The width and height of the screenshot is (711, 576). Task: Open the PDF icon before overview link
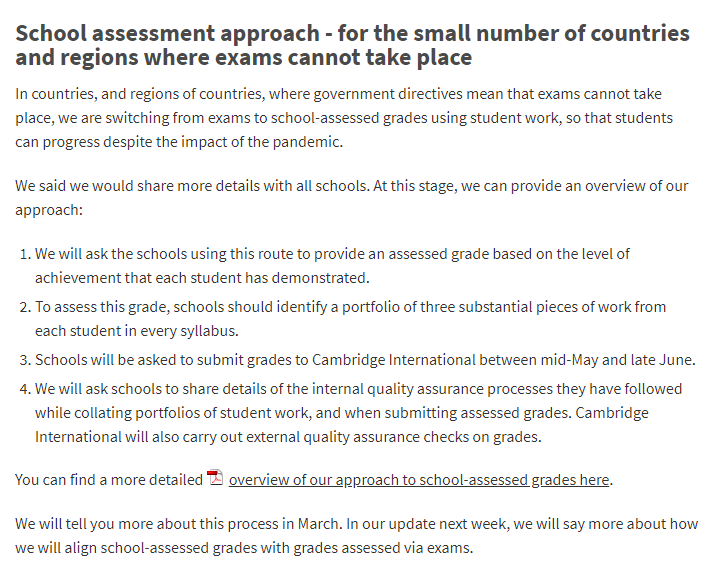pos(215,478)
